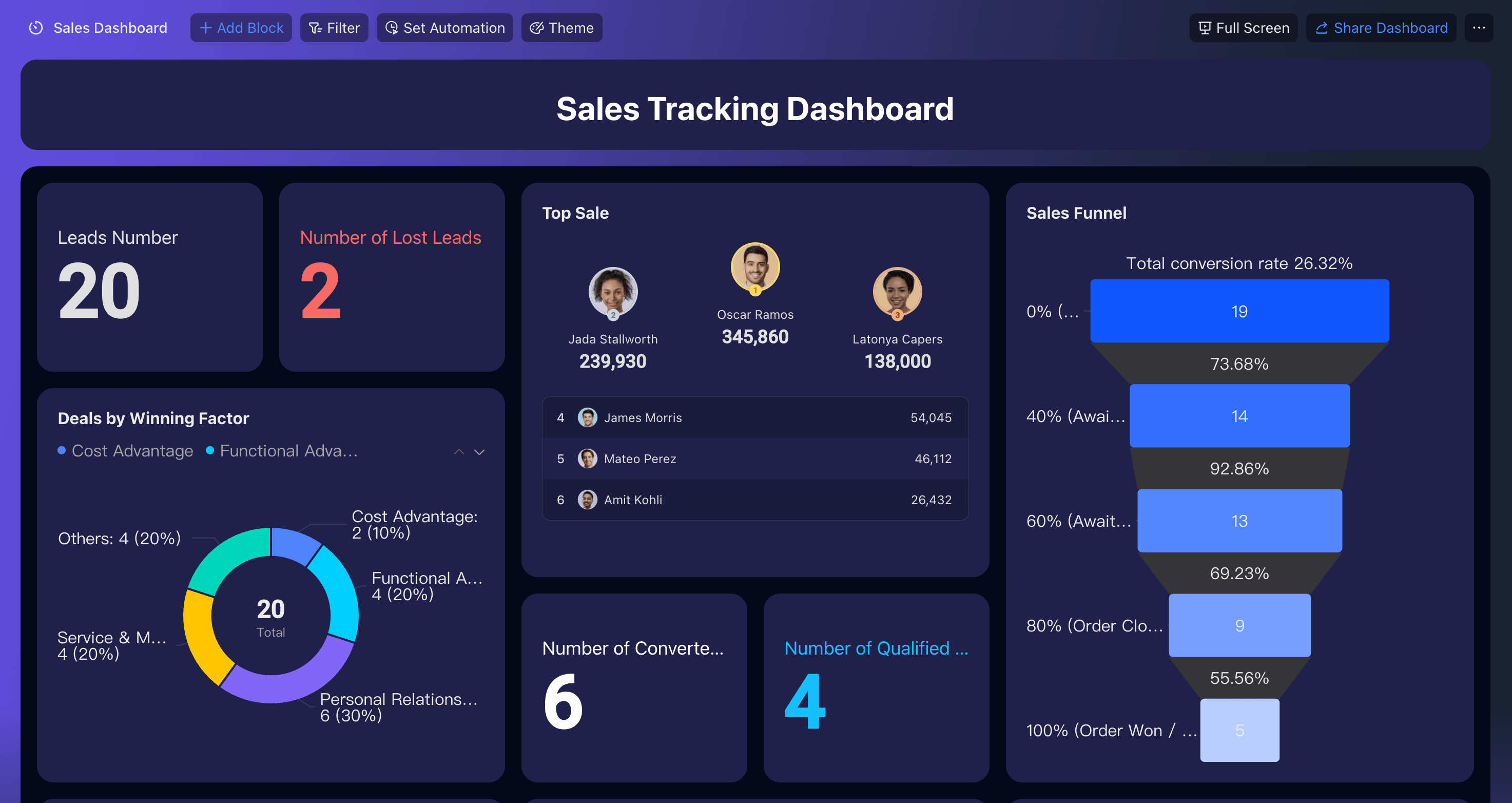The image size is (1512, 803).
Task: Select the funnel bar showing 14
Action: click(1239, 415)
